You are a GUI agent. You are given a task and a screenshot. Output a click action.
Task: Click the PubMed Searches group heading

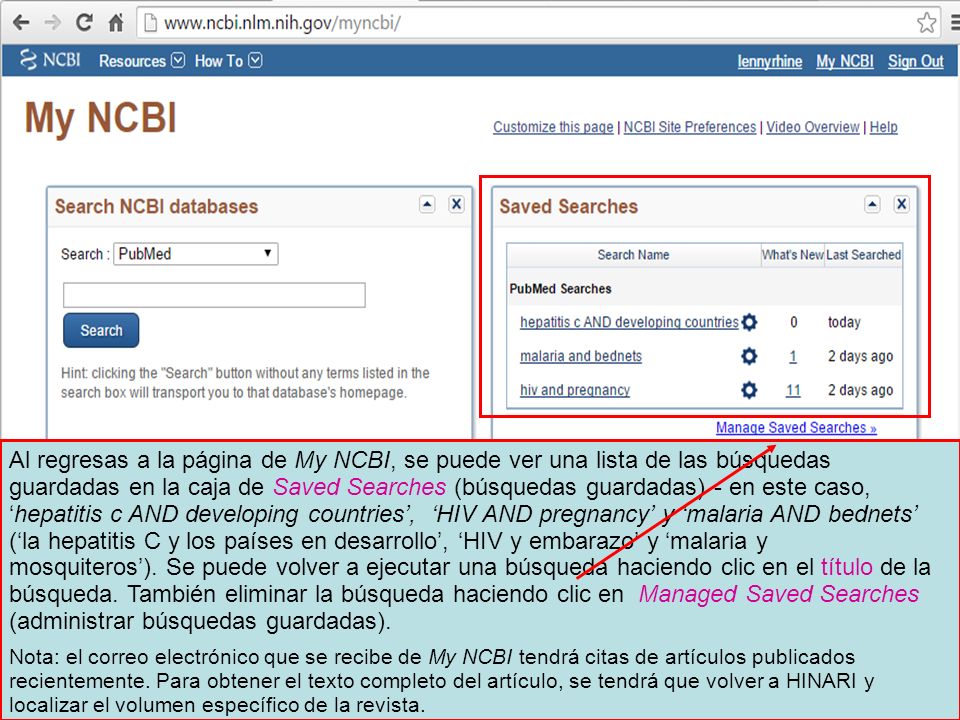[x=560, y=289]
